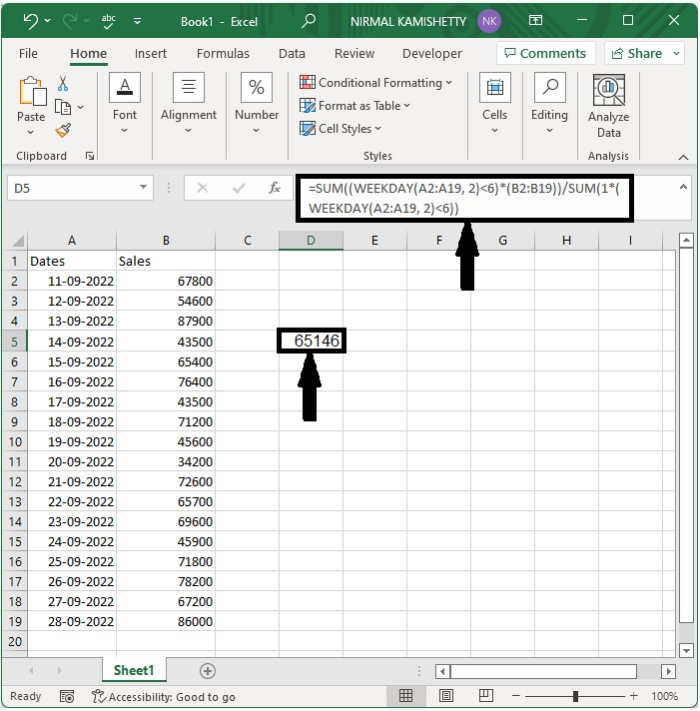Run spelling check abc icon
Image resolution: width=700 pixels, height=711 pixels.
108,21
